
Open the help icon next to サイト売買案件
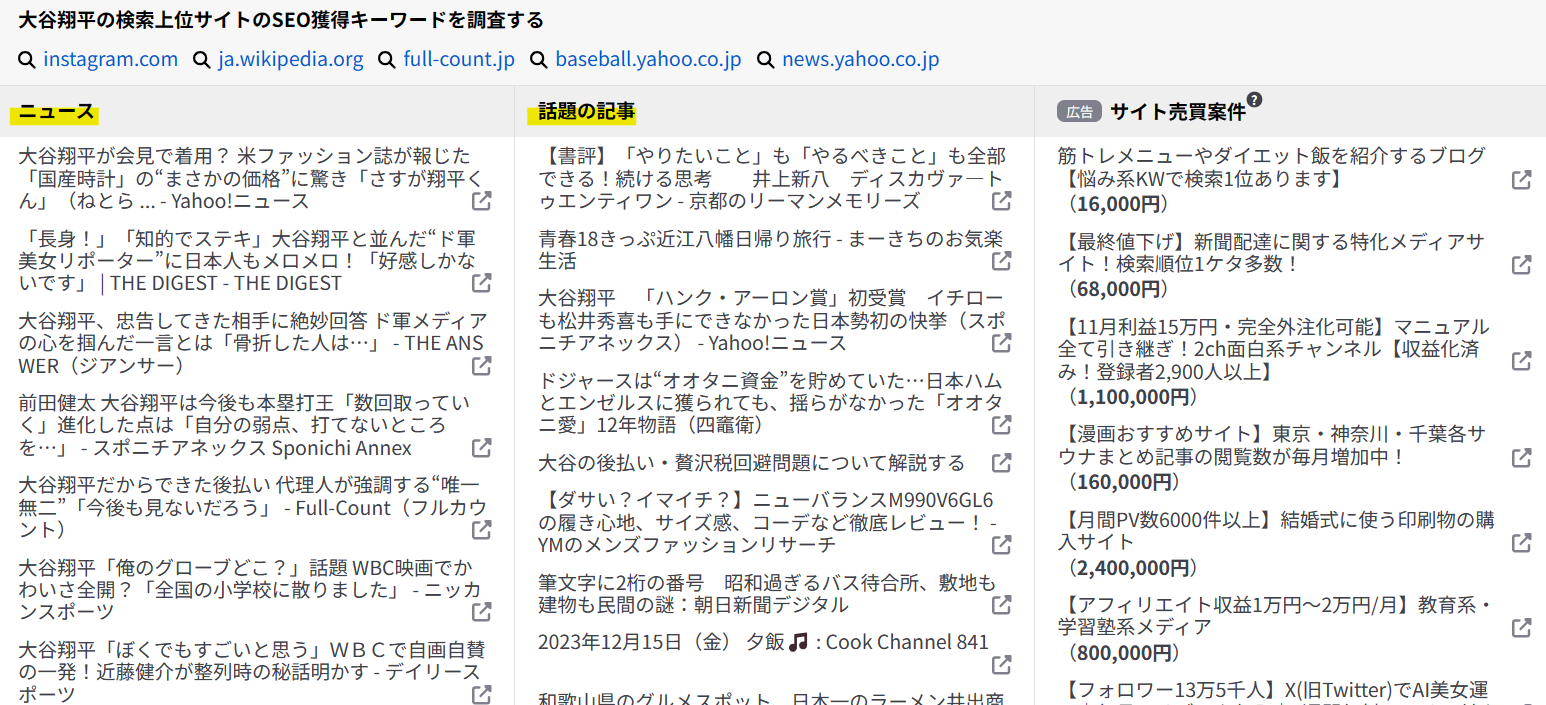click(x=1254, y=100)
